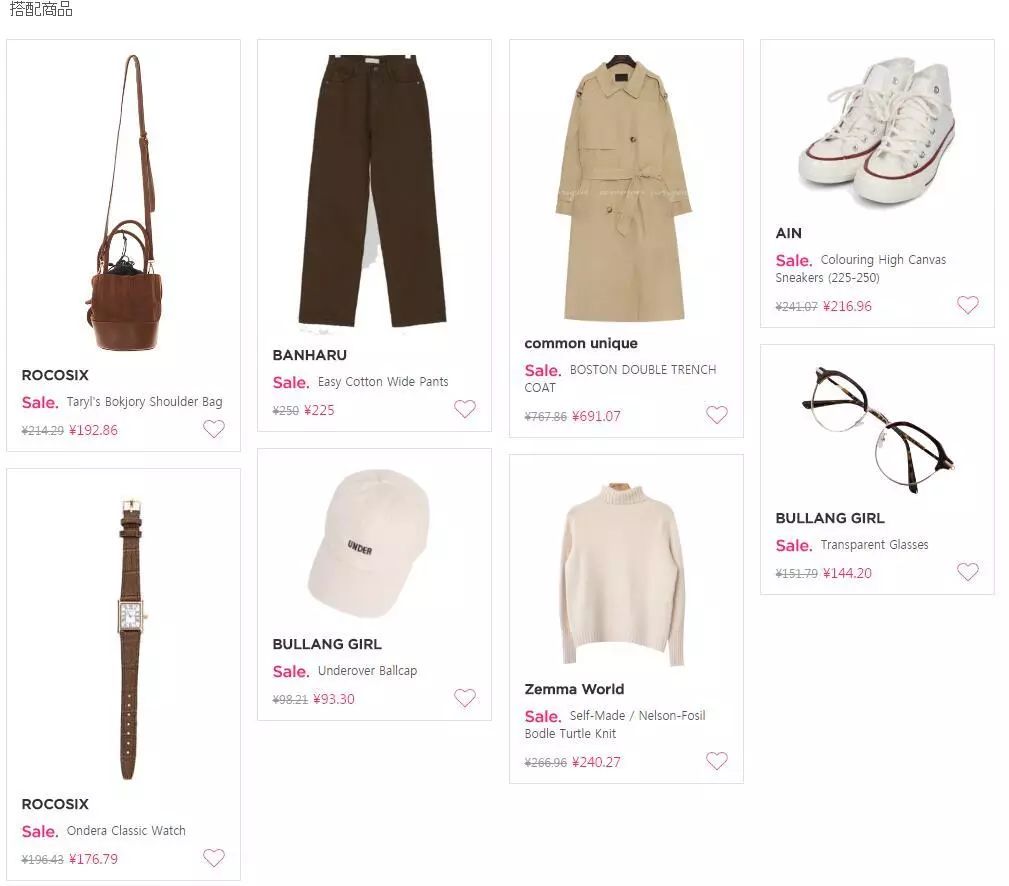Click the 搭配商品 heading

click(42, 9)
